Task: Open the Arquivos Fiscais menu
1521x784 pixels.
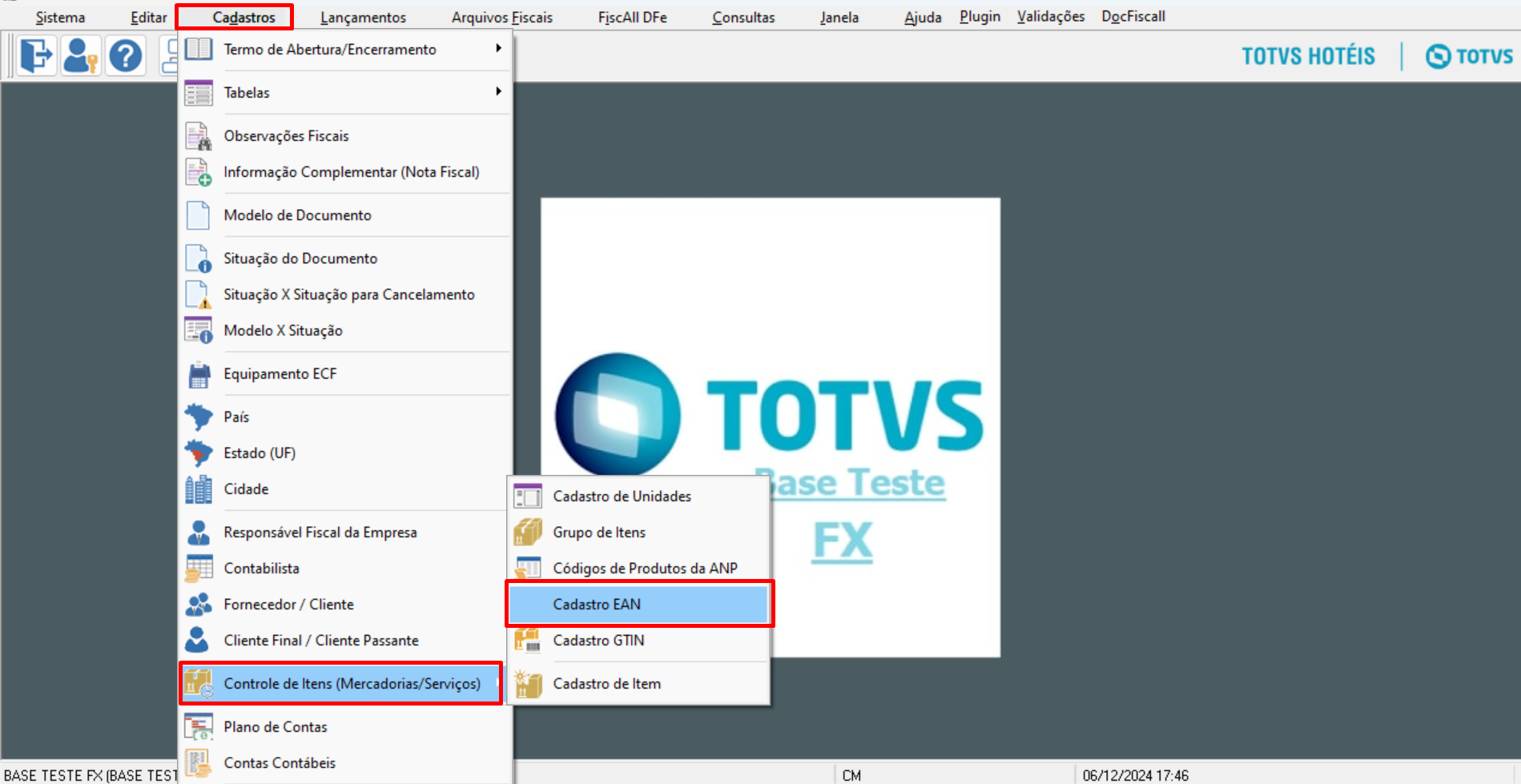Action: [502, 18]
